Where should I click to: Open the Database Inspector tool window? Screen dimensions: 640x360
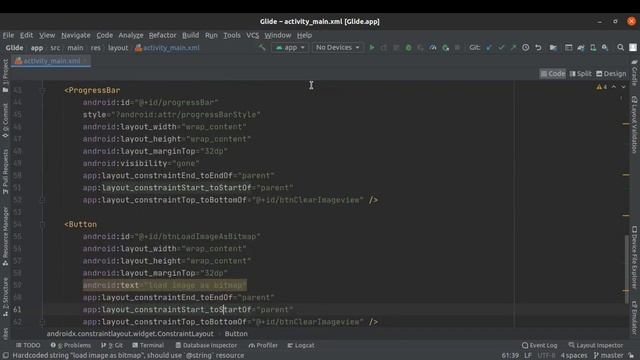[206, 345]
